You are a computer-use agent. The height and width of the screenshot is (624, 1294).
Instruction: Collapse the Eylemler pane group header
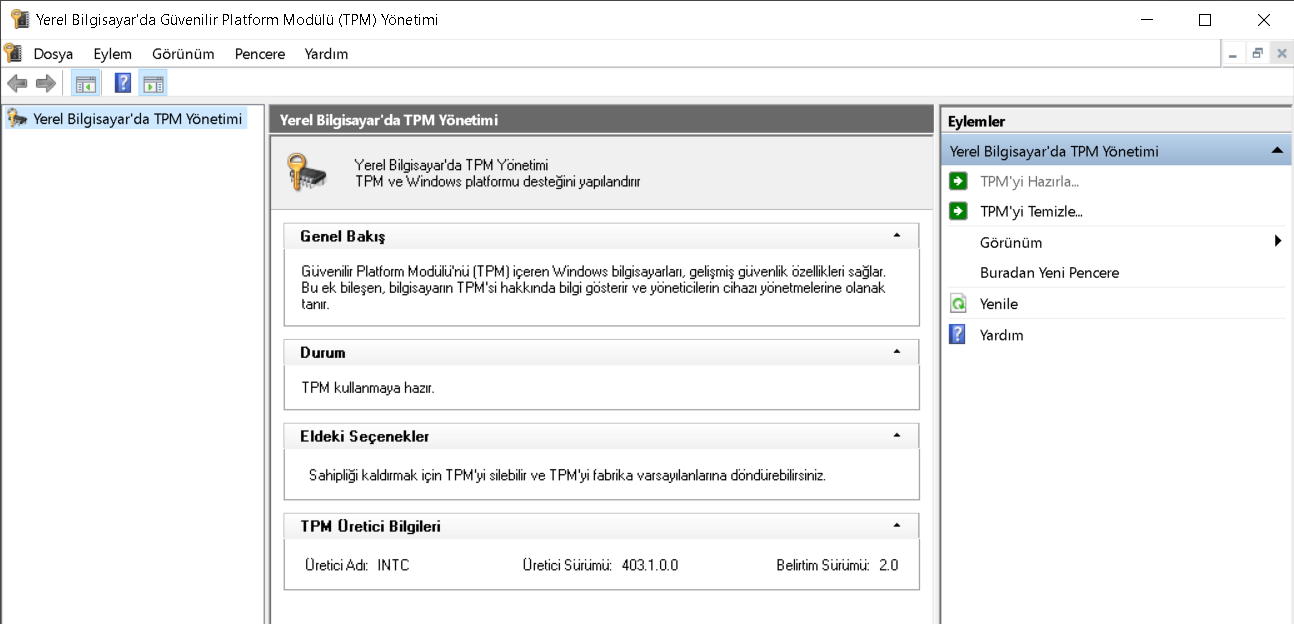[x=1277, y=151]
